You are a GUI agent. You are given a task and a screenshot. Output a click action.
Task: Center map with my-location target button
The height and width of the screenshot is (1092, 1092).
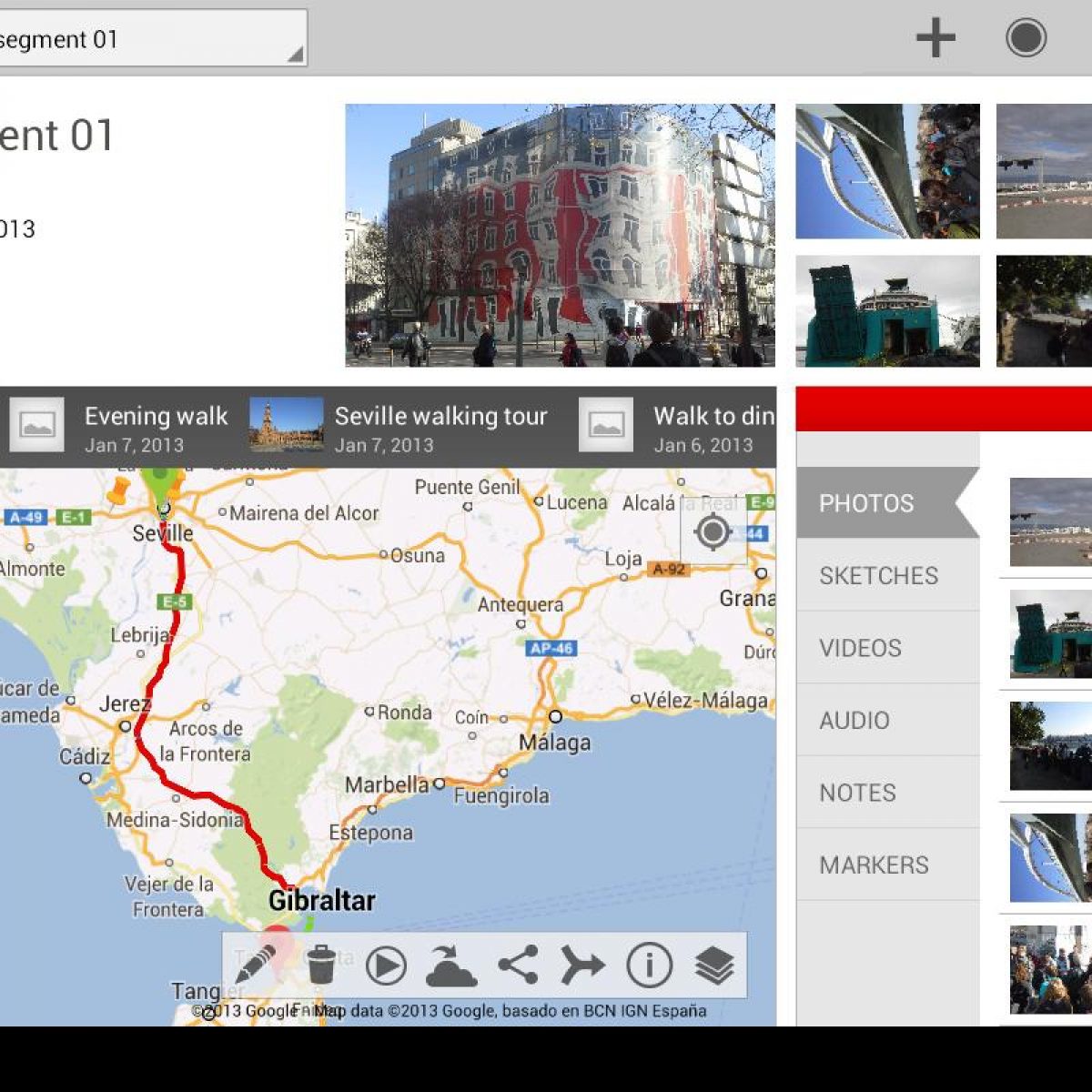713,532
